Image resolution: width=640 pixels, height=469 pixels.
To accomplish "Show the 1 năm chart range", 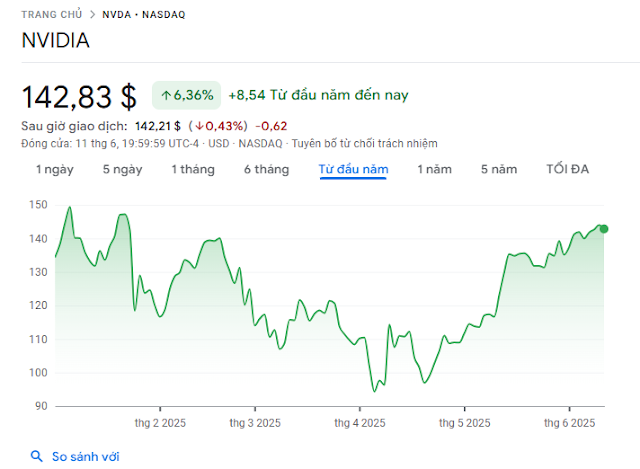I will (434, 169).
